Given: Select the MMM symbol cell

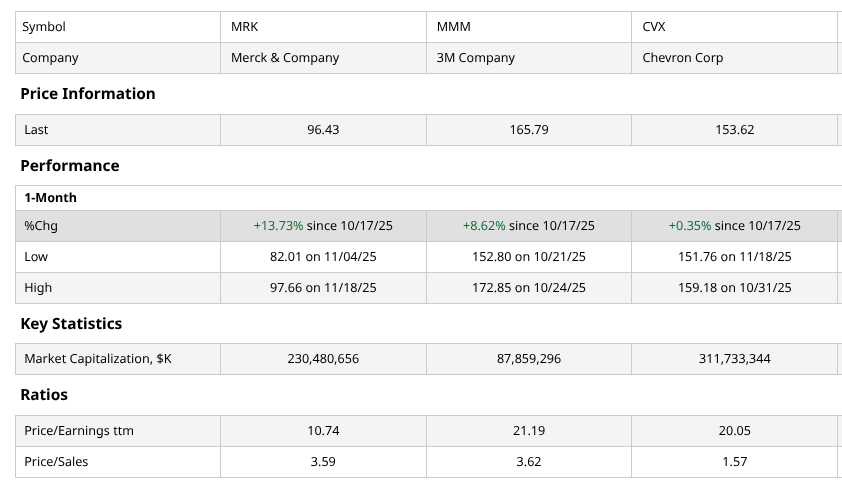Looking at the screenshot, I should pos(453,27).
